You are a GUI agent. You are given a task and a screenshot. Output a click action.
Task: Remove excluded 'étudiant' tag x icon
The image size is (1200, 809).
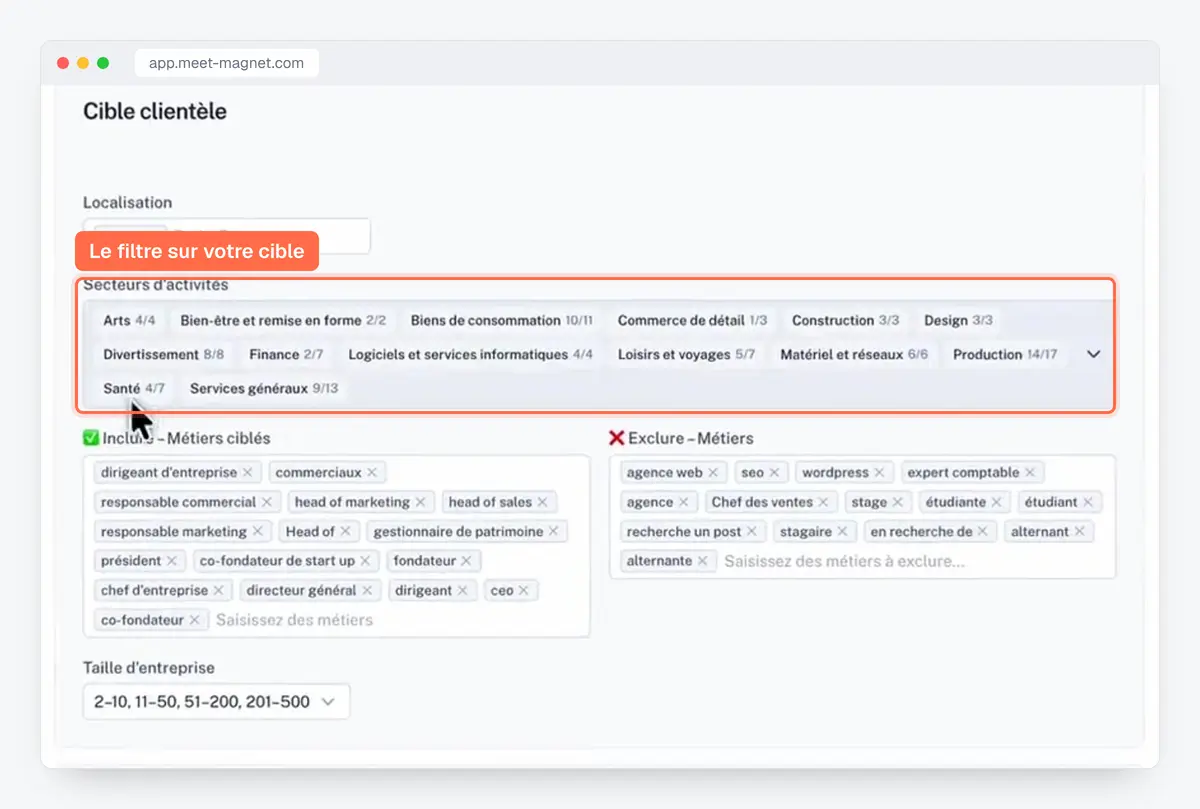point(1087,502)
